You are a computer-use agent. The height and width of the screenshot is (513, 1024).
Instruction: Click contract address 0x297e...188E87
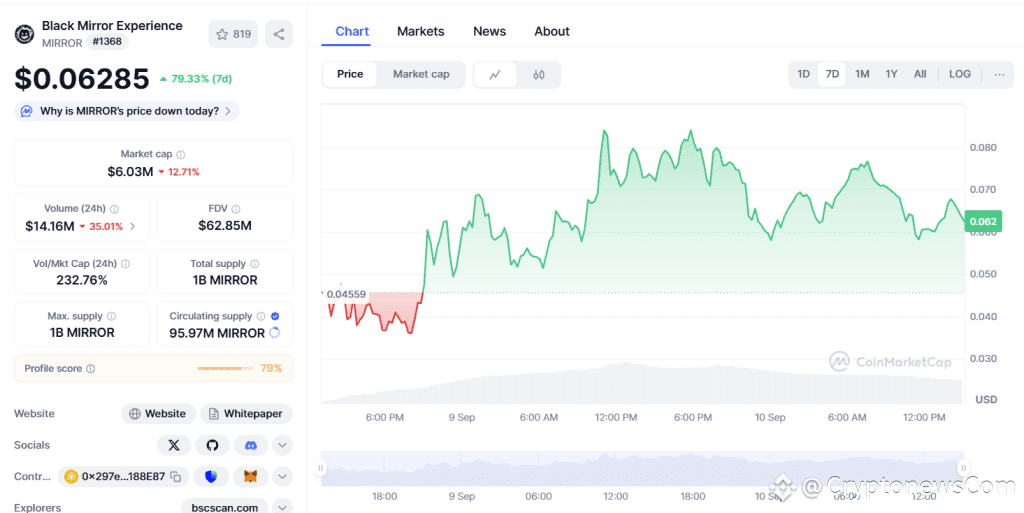[x=123, y=476]
